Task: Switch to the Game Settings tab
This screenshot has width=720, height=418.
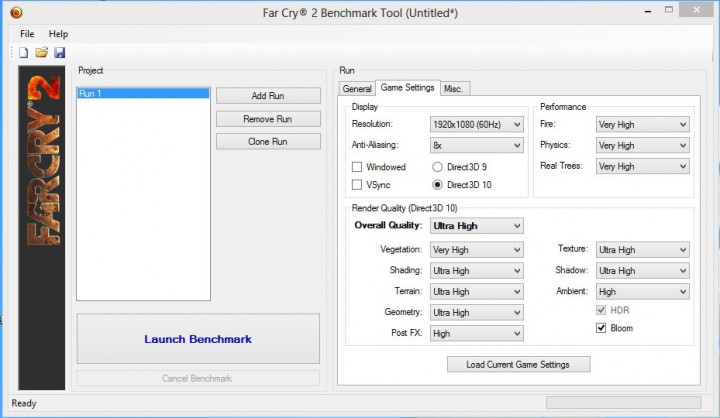Action: [407, 87]
